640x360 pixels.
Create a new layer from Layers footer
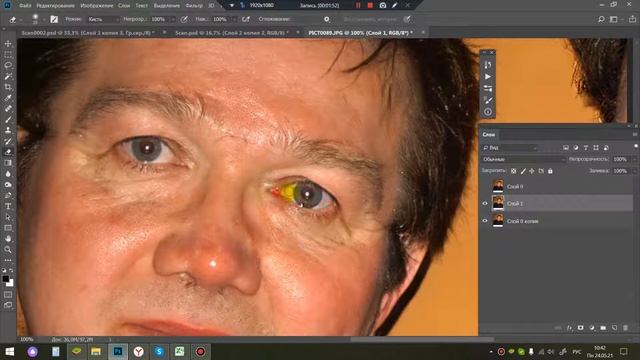click(614, 328)
